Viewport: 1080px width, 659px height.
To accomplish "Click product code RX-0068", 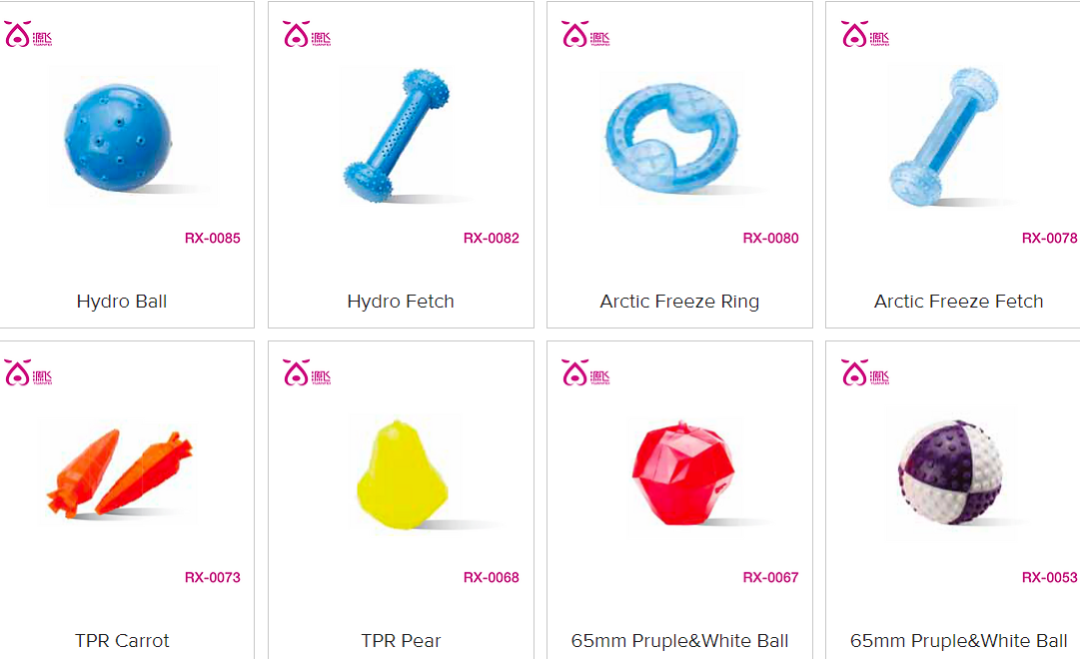I will point(491,578).
